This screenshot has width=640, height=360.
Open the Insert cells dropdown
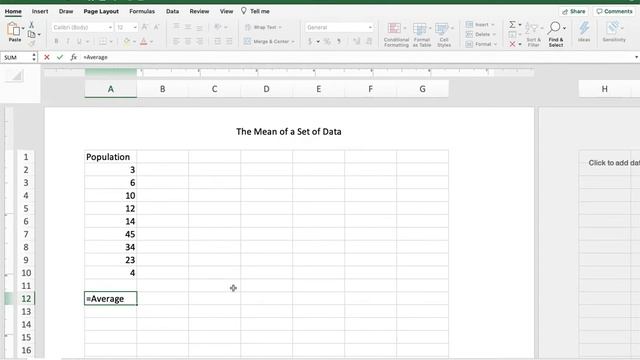(480, 24)
